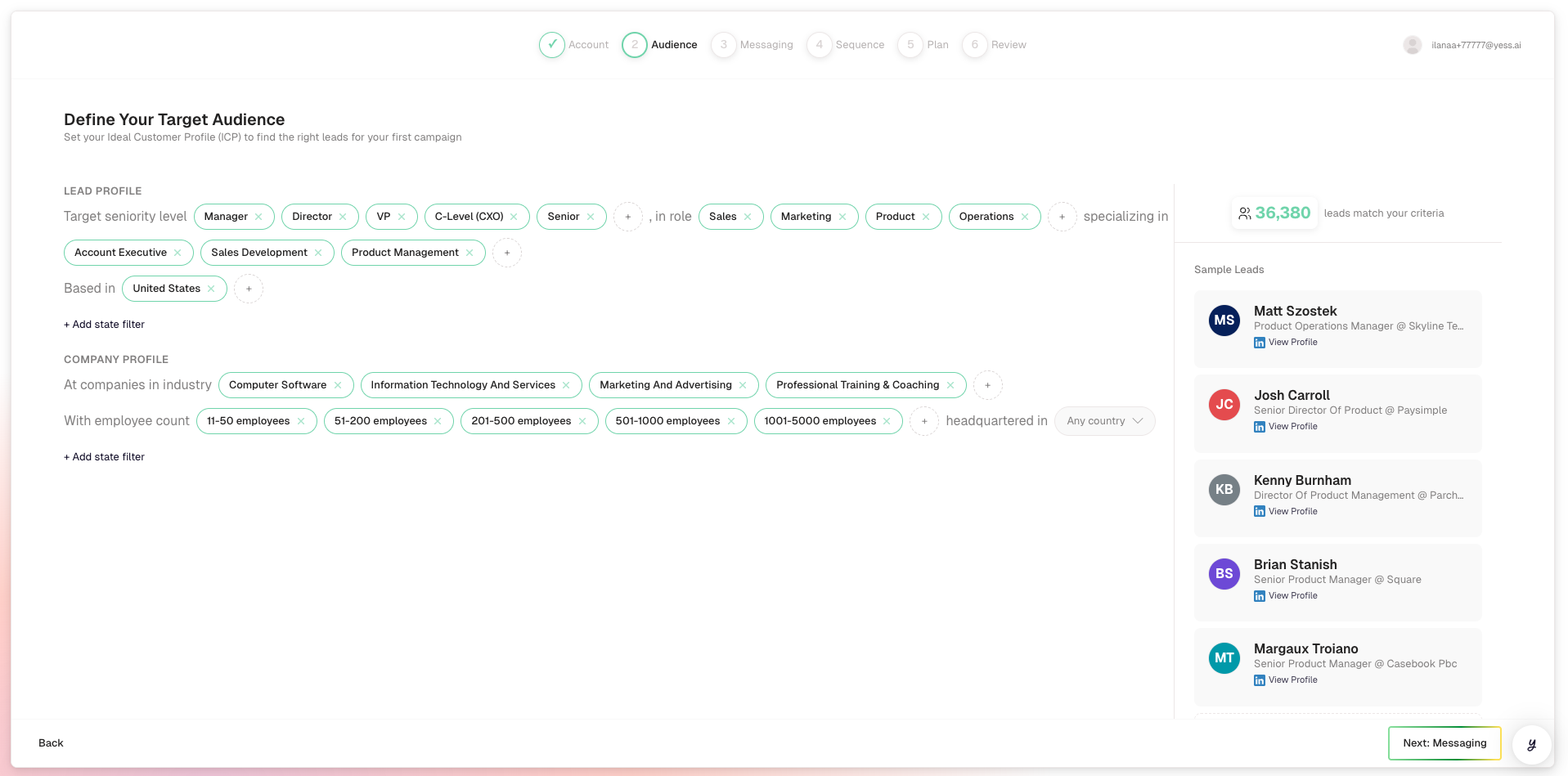Switch to the Account step
The width and height of the screenshot is (1568, 776).
pyautogui.click(x=574, y=45)
